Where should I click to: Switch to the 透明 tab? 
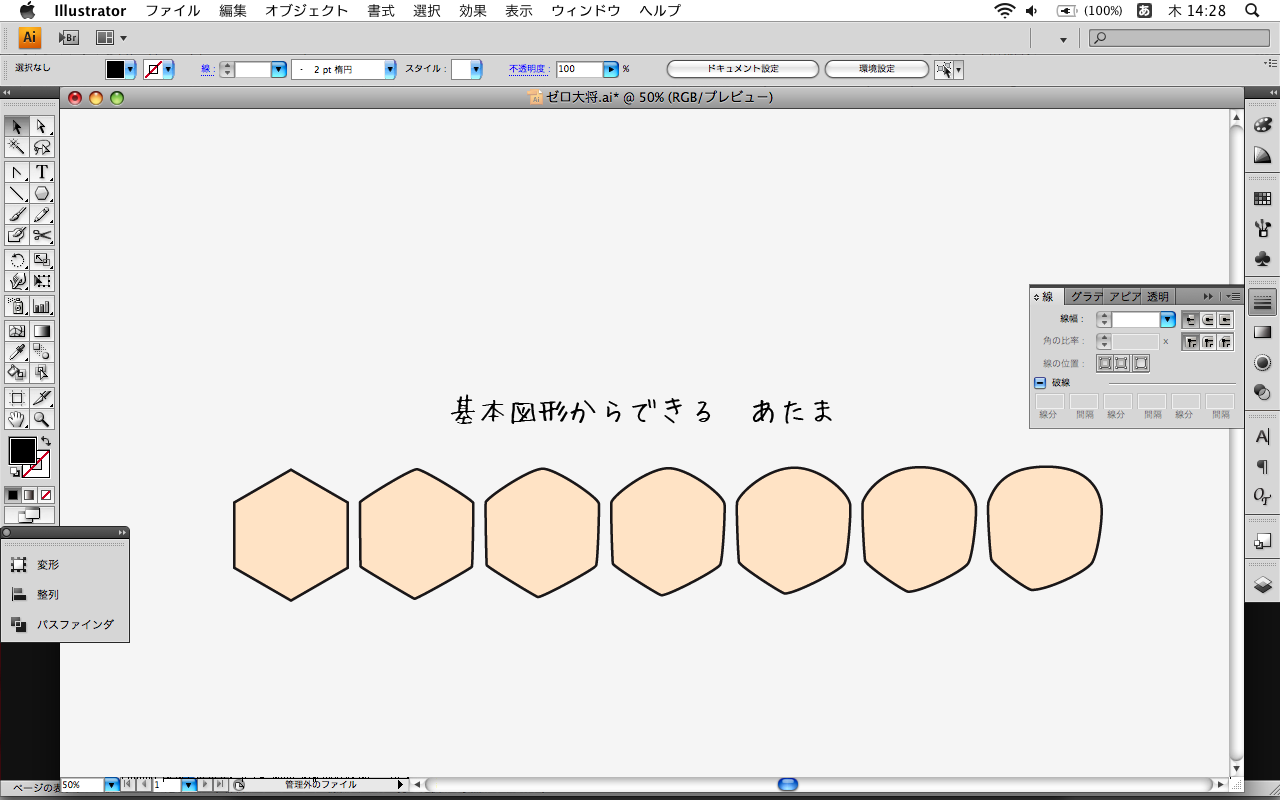click(x=1157, y=296)
